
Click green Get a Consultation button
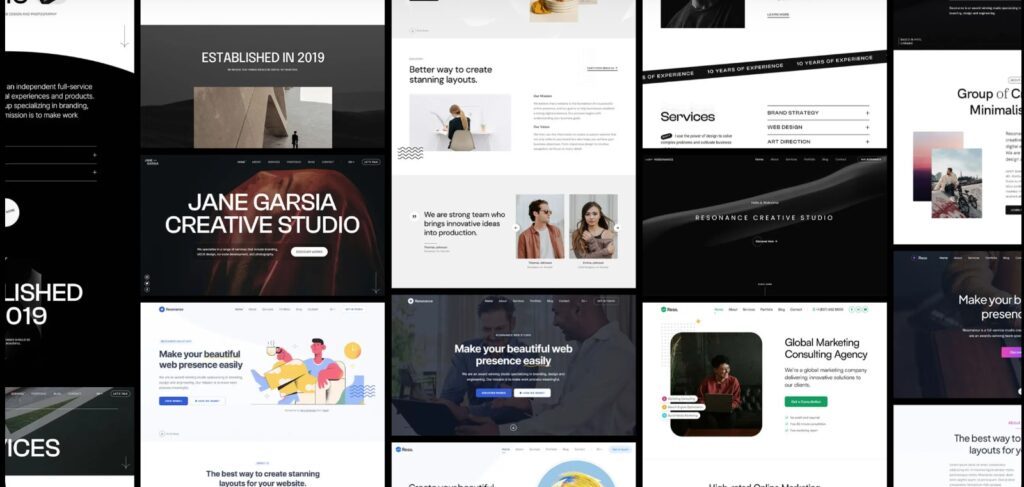click(x=806, y=401)
